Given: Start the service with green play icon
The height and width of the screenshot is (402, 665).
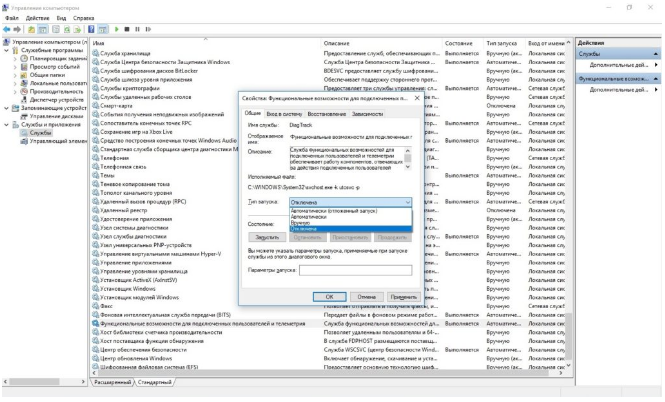Looking at the screenshot, I should pos(116,29).
